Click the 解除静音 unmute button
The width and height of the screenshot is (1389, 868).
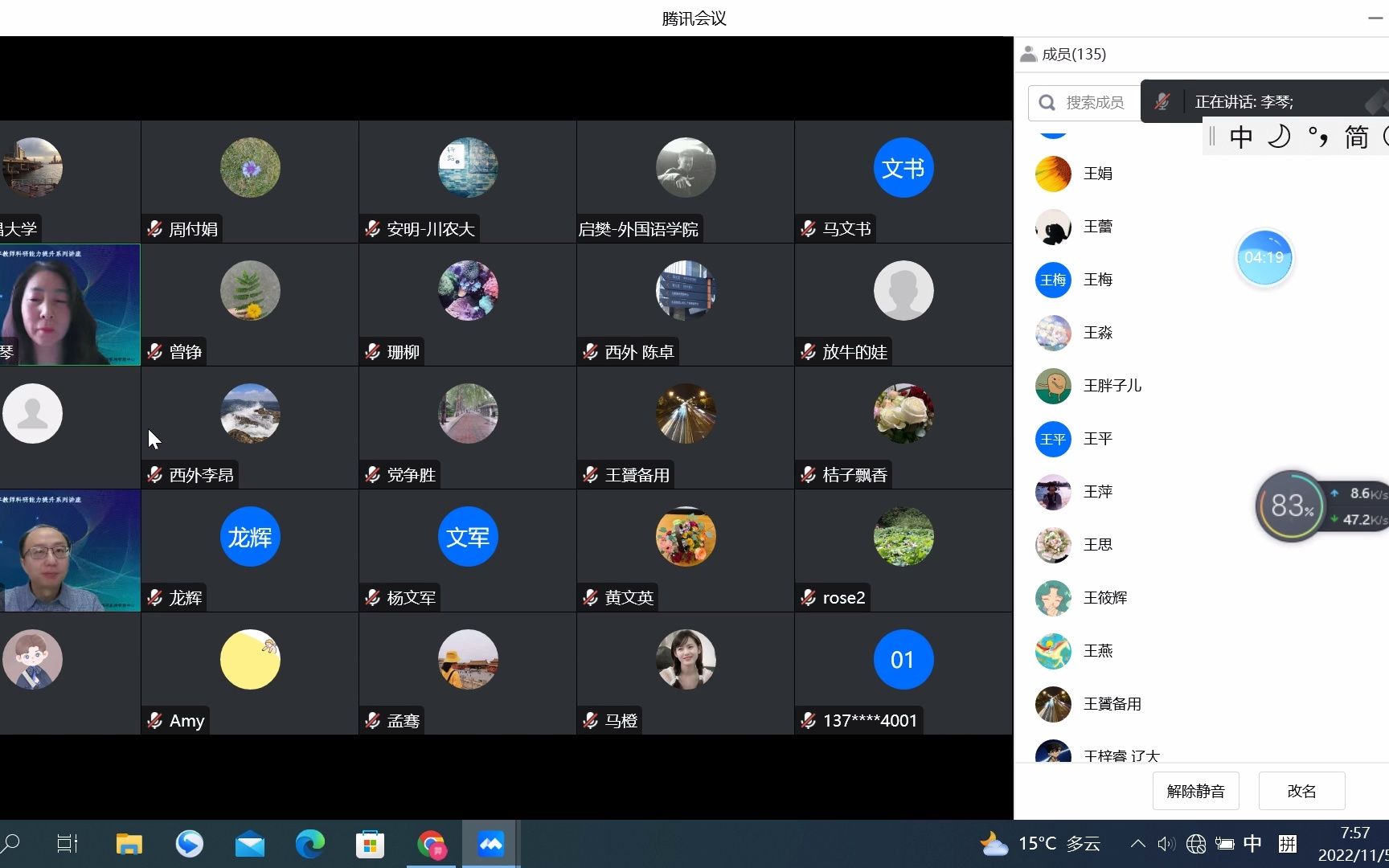click(1195, 791)
